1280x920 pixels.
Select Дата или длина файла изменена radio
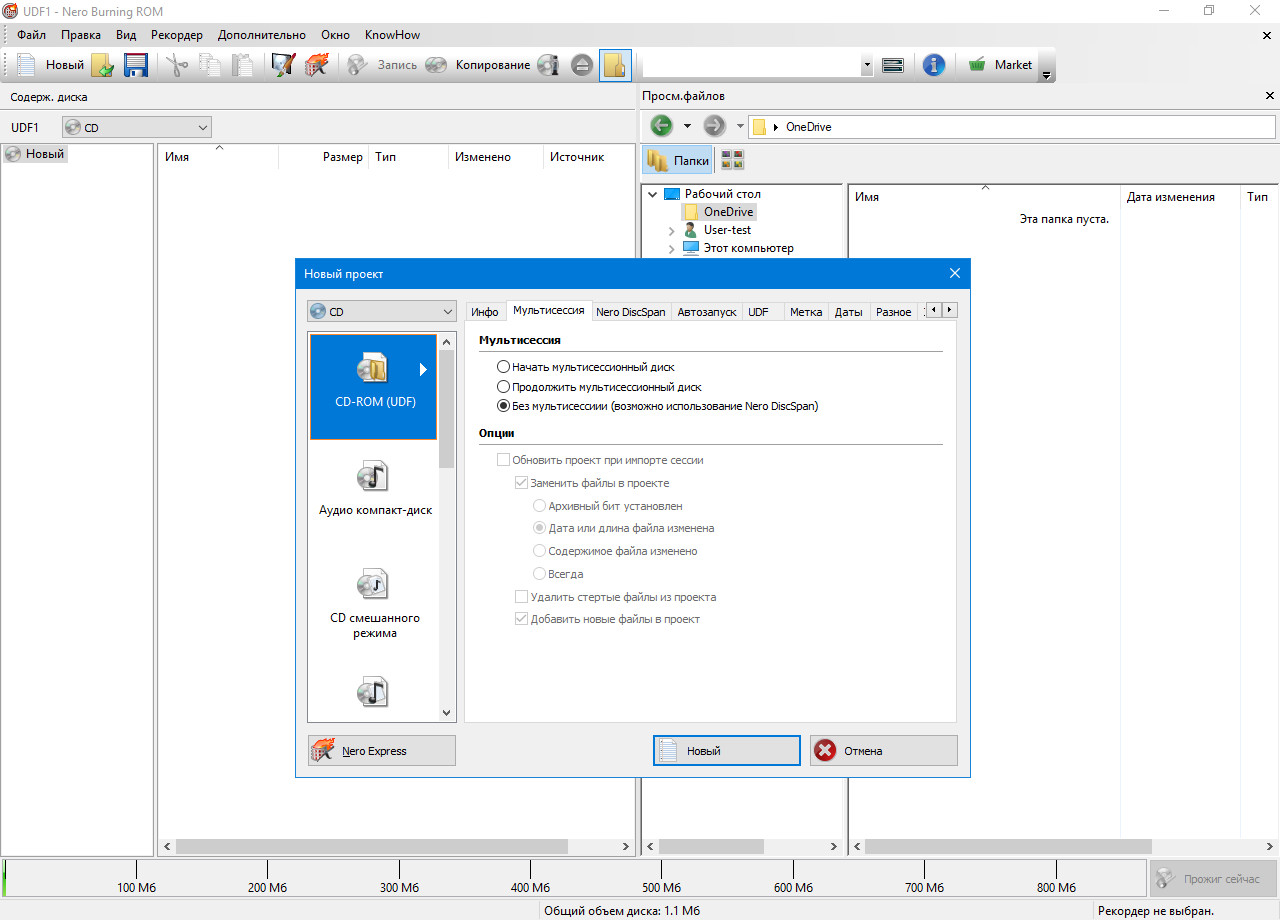point(540,528)
